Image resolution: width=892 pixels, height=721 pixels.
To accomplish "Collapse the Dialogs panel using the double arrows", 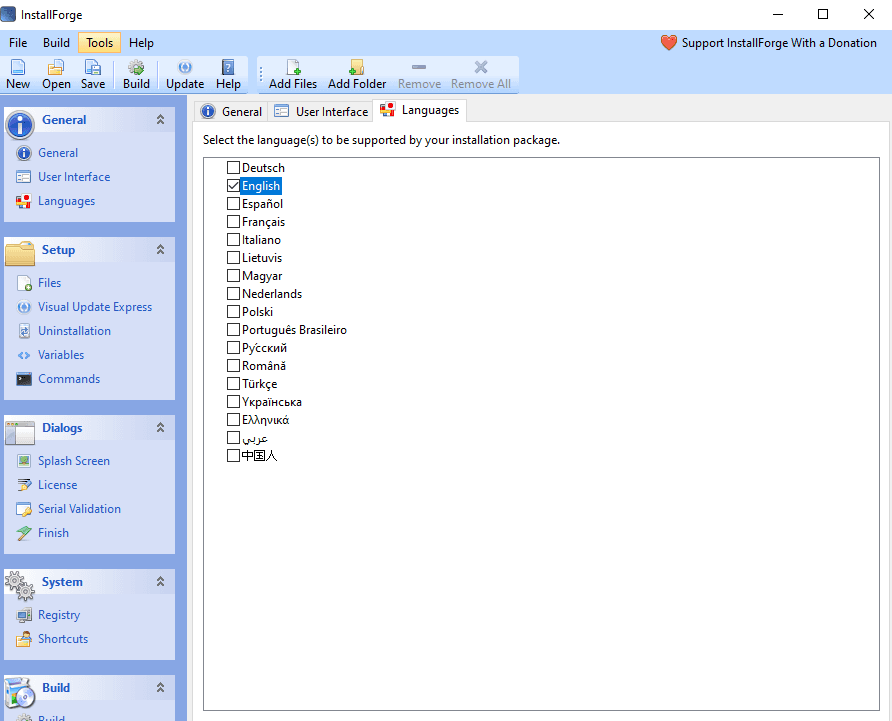I will [x=158, y=427].
